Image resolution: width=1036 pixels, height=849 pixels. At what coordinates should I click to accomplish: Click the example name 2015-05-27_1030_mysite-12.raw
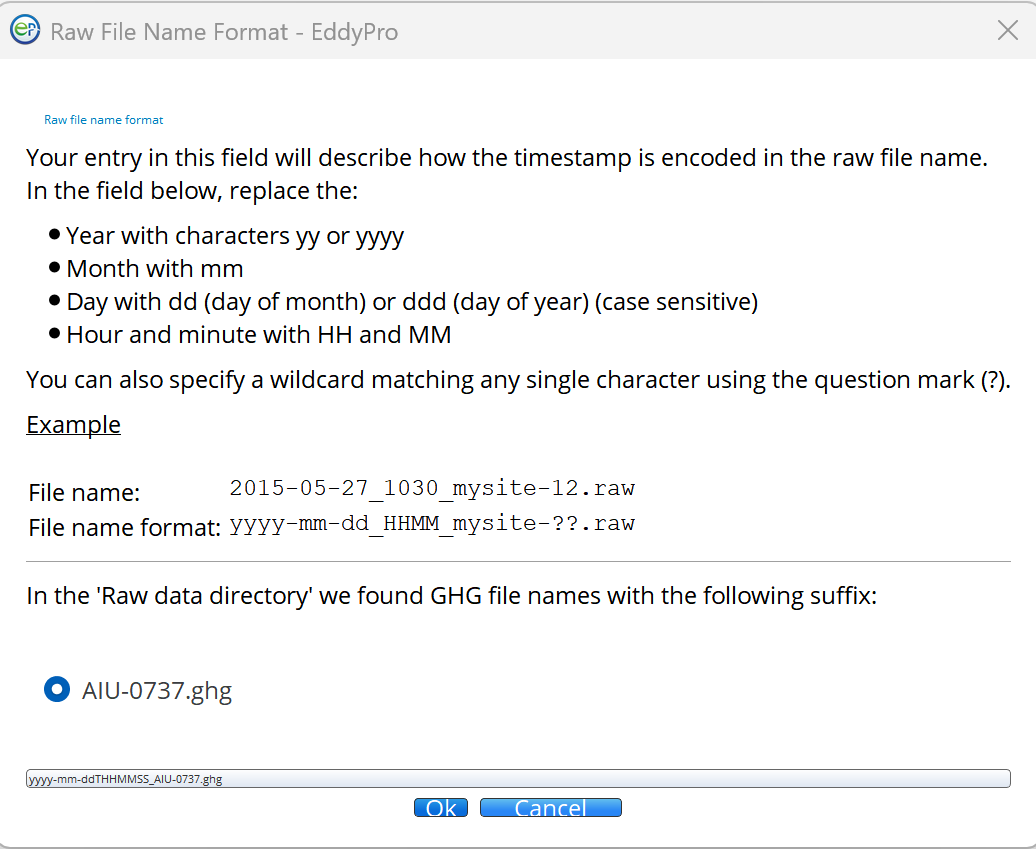(x=432, y=489)
